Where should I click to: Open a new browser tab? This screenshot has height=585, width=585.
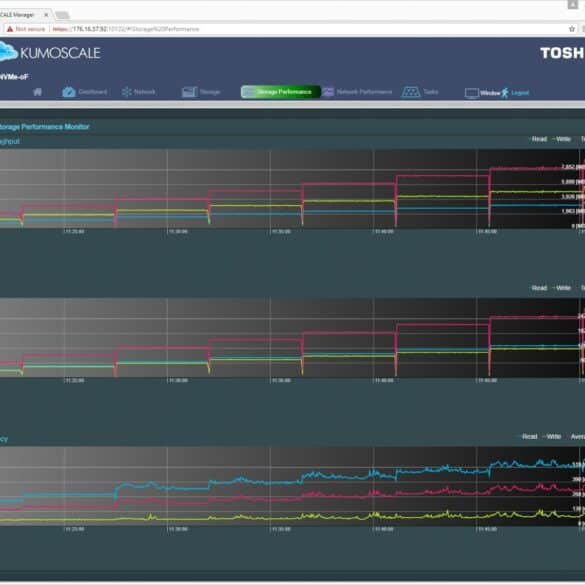pos(62,15)
